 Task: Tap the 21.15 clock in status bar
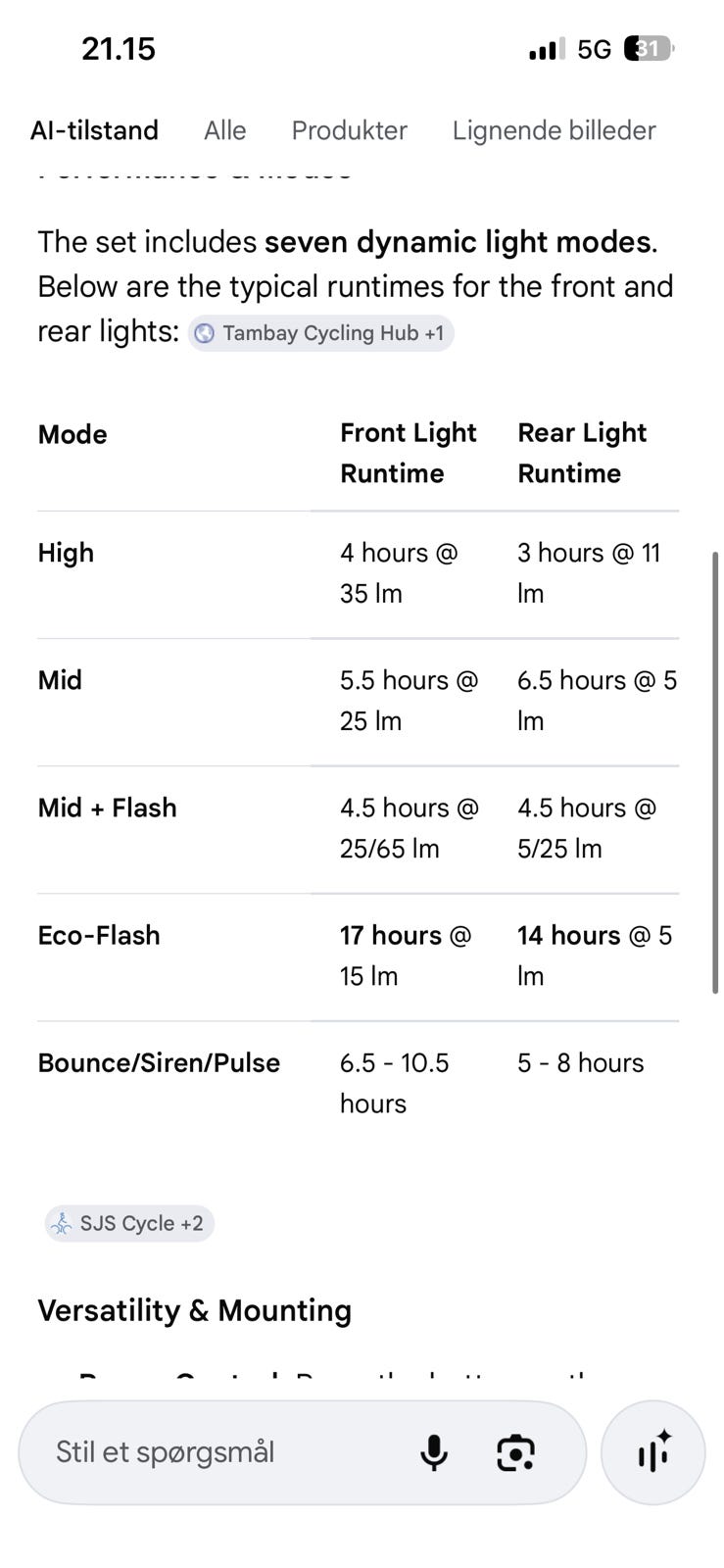118,49
